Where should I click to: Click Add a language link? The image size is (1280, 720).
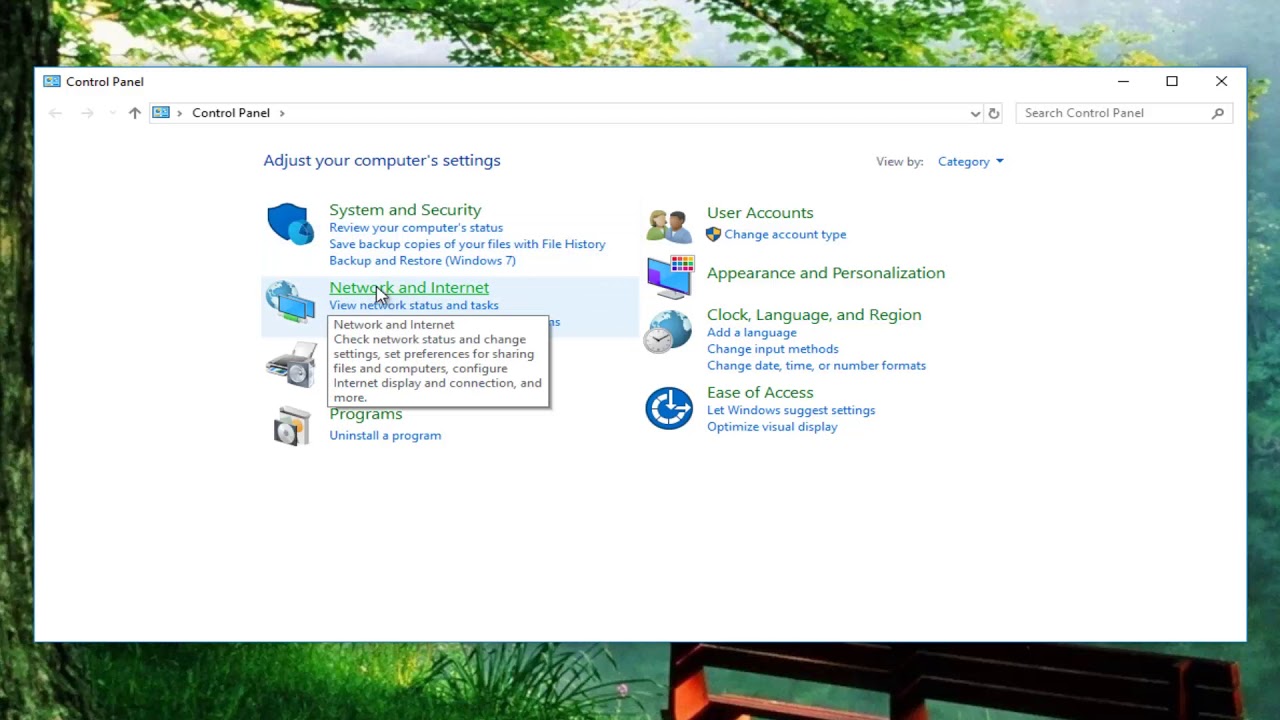(x=752, y=333)
